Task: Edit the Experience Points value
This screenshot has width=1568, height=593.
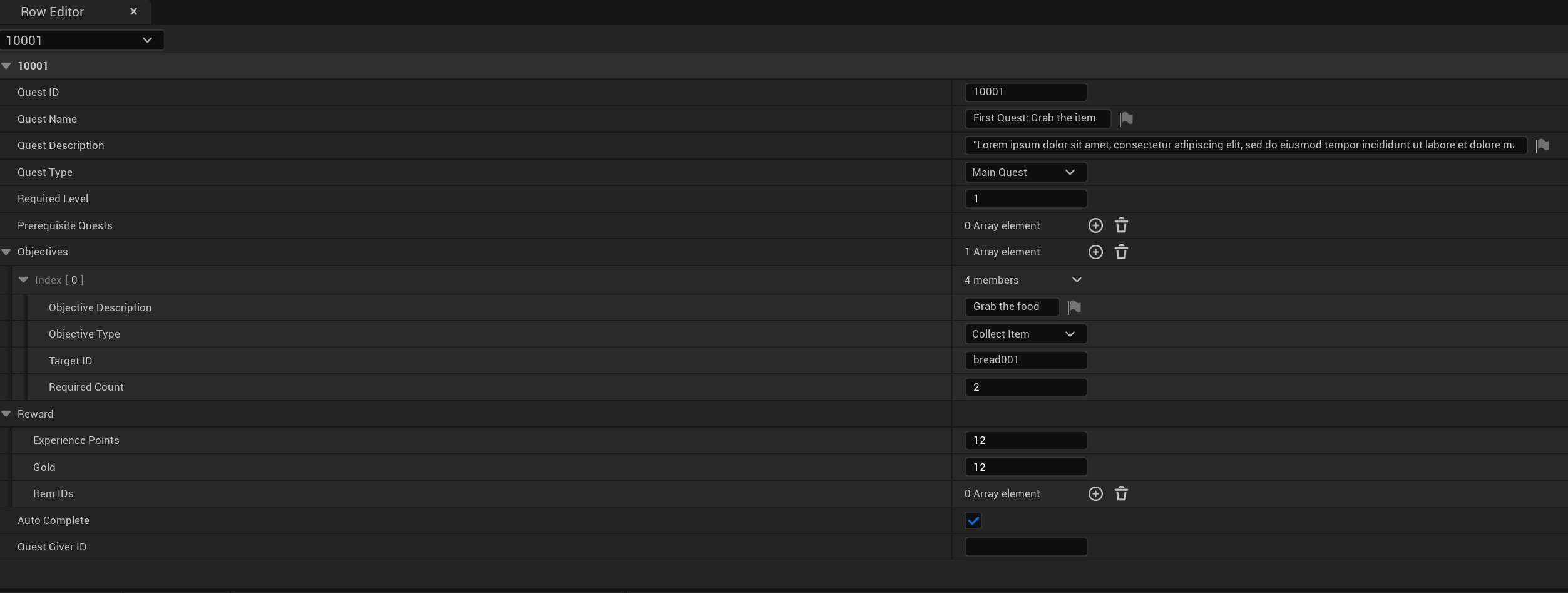Action: pyautogui.click(x=1025, y=440)
